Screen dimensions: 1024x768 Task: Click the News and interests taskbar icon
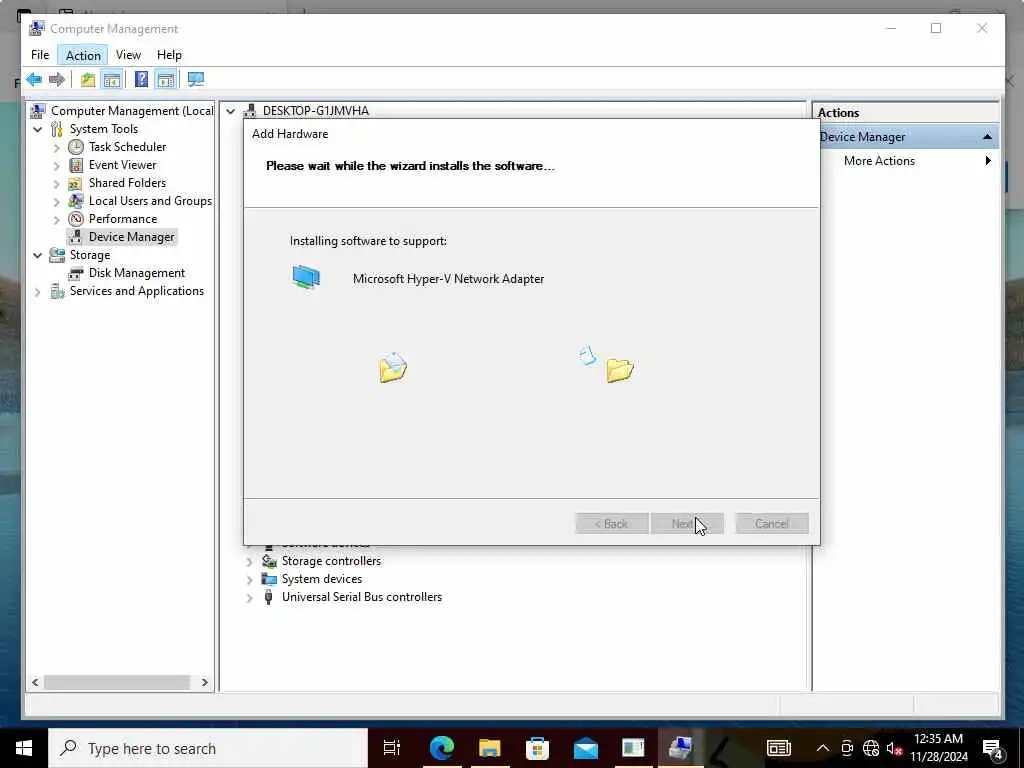(x=778, y=748)
